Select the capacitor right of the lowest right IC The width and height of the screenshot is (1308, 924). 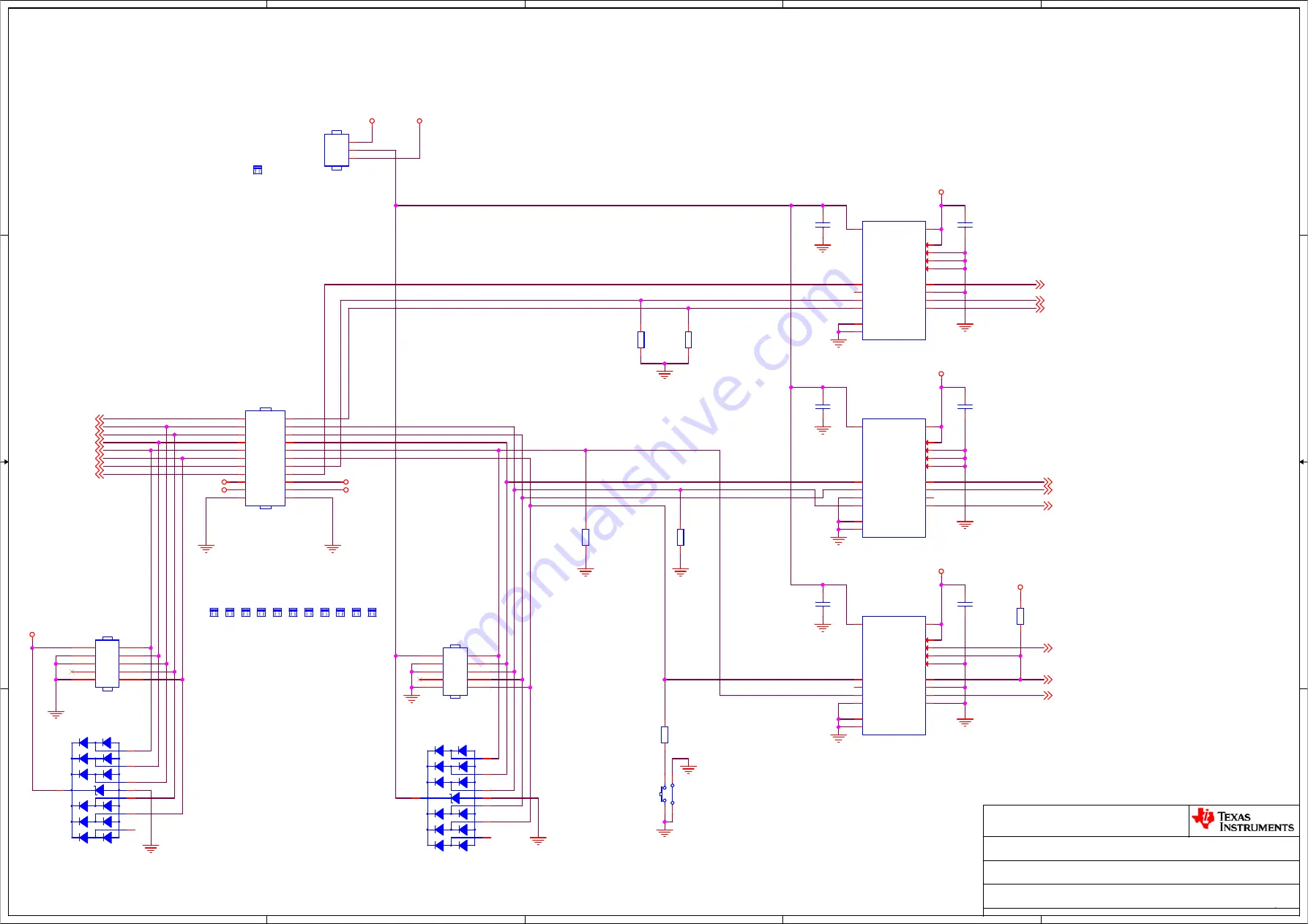[965, 604]
